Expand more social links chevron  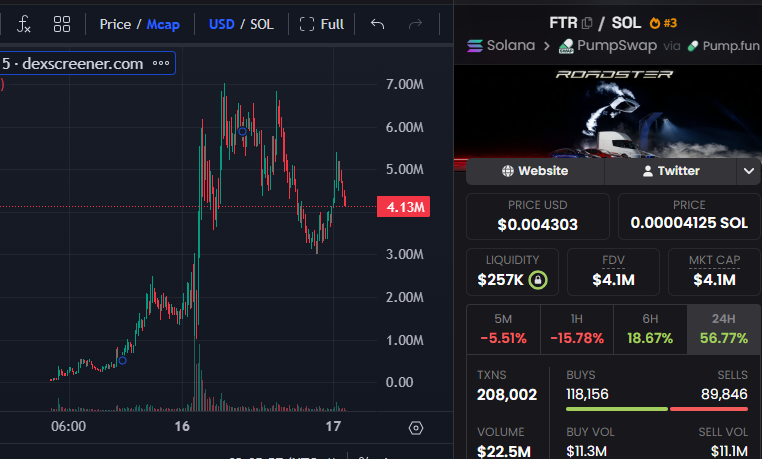[x=749, y=171]
